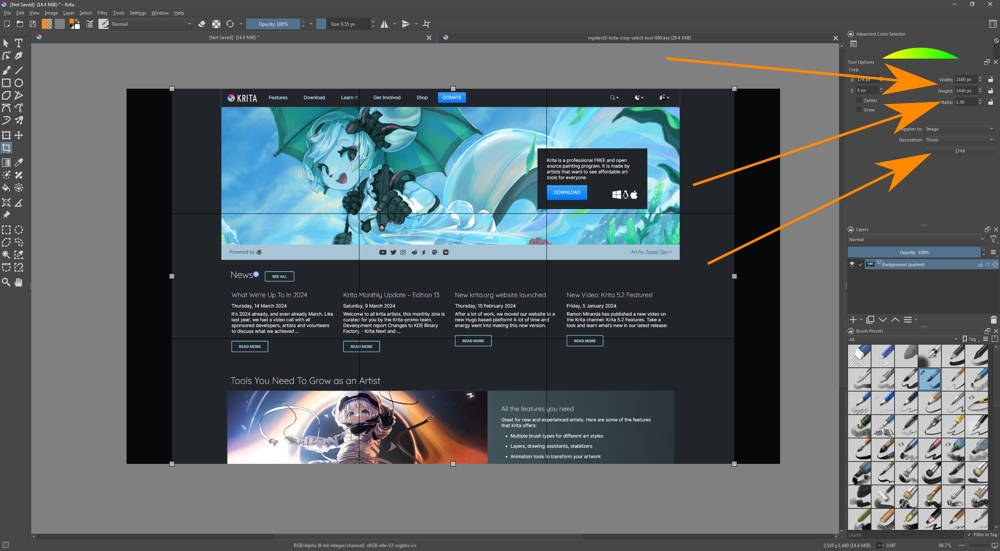Select the Multibrush tool
The height and width of the screenshot is (551, 1000).
click(18, 121)
